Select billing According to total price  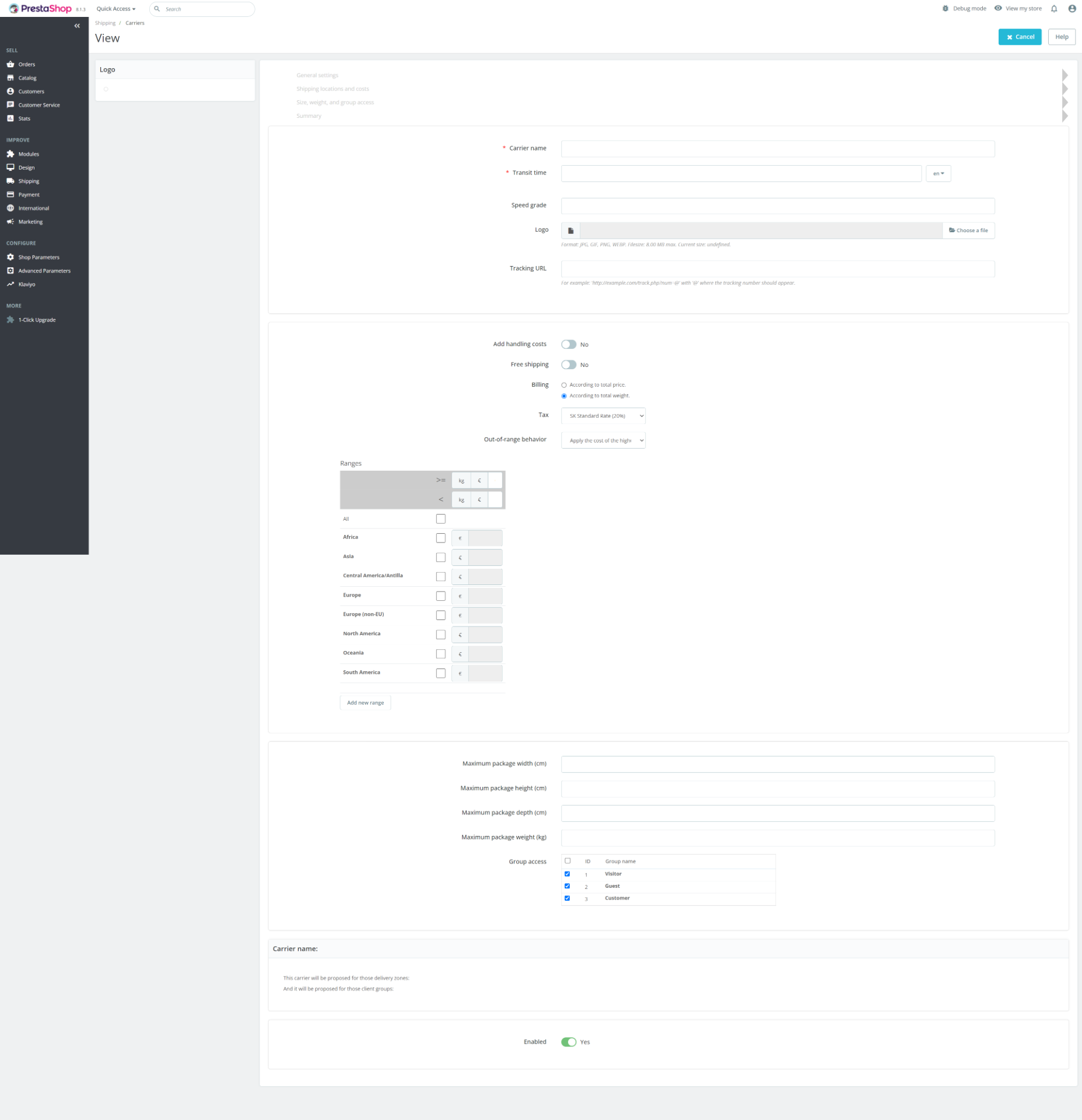tap(564, 385)
